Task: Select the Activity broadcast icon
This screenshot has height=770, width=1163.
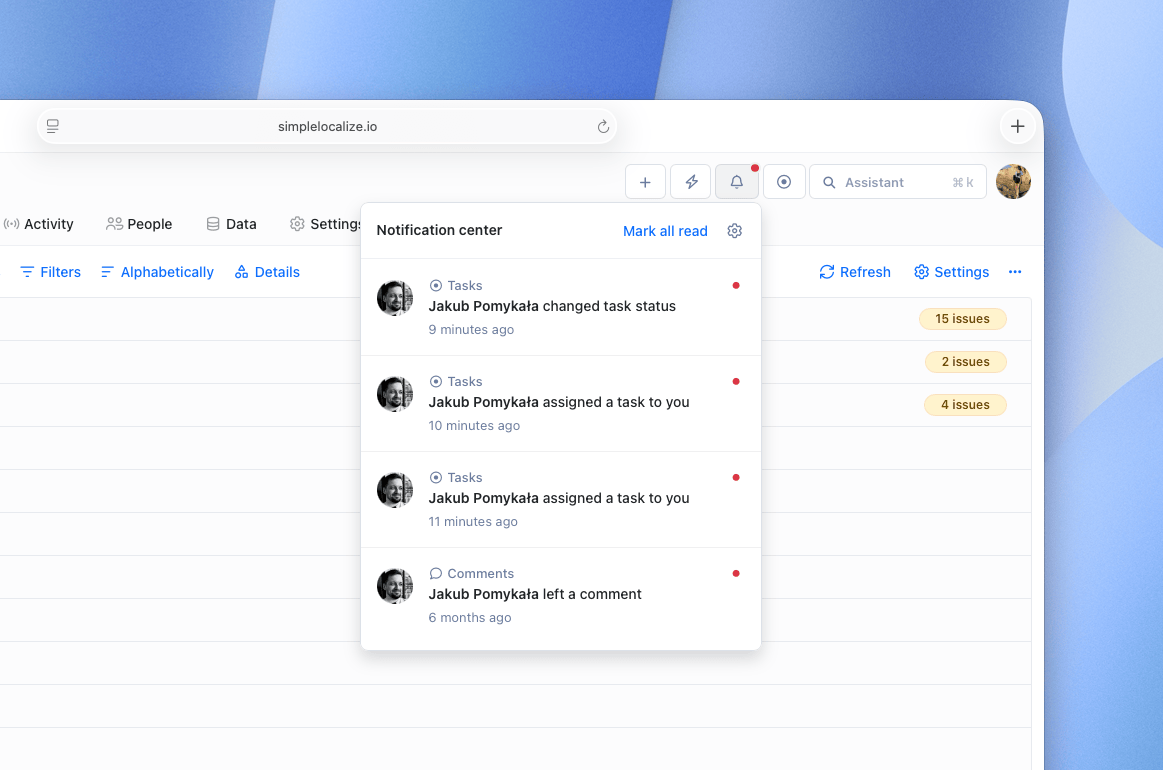Action: click(11, 223)
